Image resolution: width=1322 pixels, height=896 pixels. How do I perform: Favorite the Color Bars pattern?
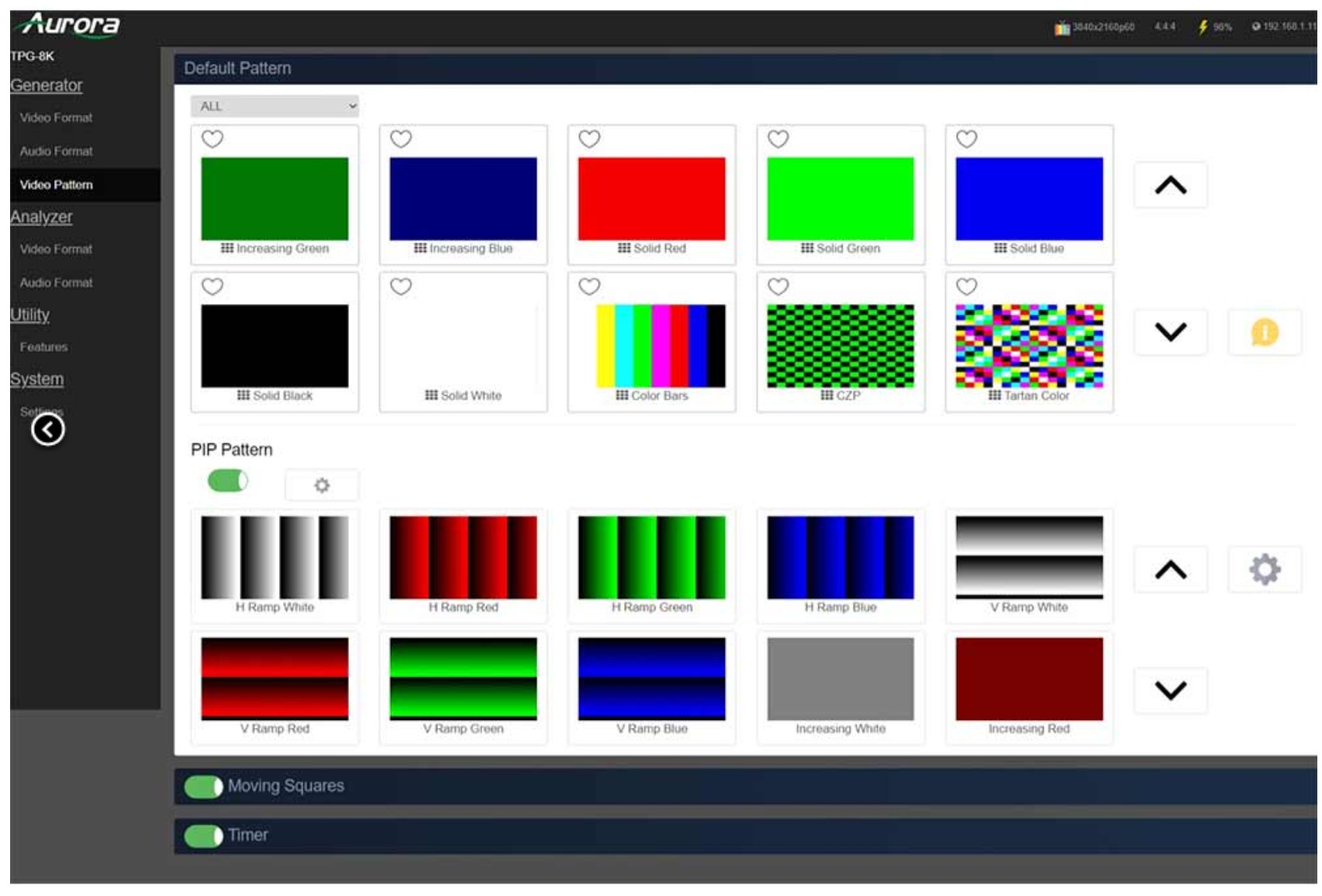[589, 286]
